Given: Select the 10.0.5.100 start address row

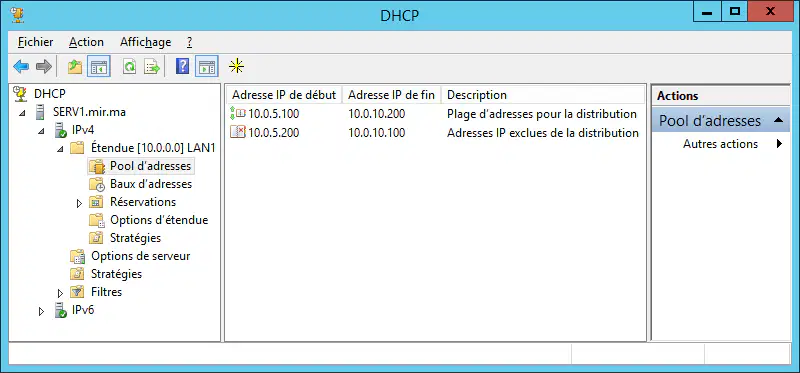Looking at the screenshot, I should (x=273, y=114).
